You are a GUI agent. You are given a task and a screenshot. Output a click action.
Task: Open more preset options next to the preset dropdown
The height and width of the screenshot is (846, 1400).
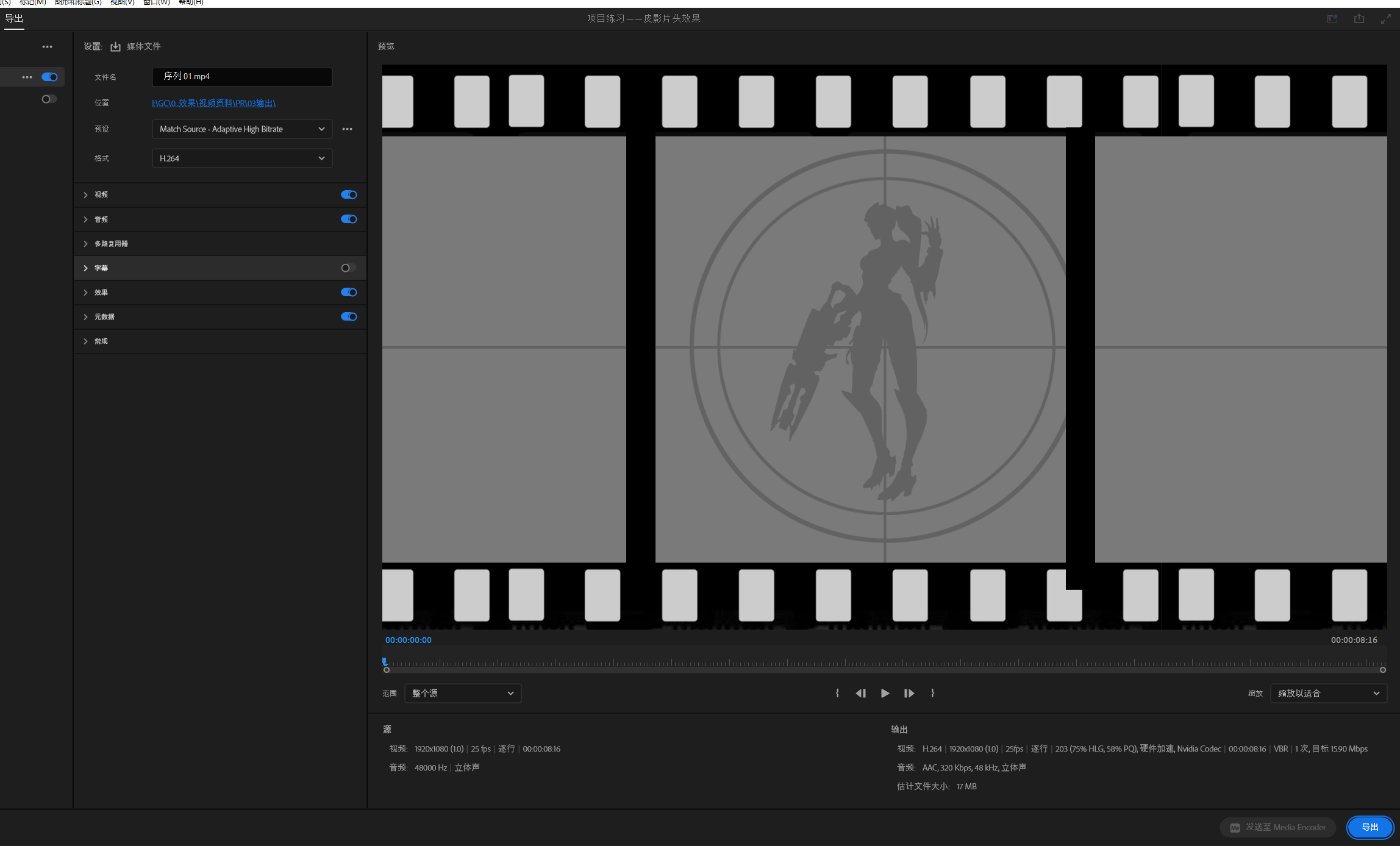point(347,129)
